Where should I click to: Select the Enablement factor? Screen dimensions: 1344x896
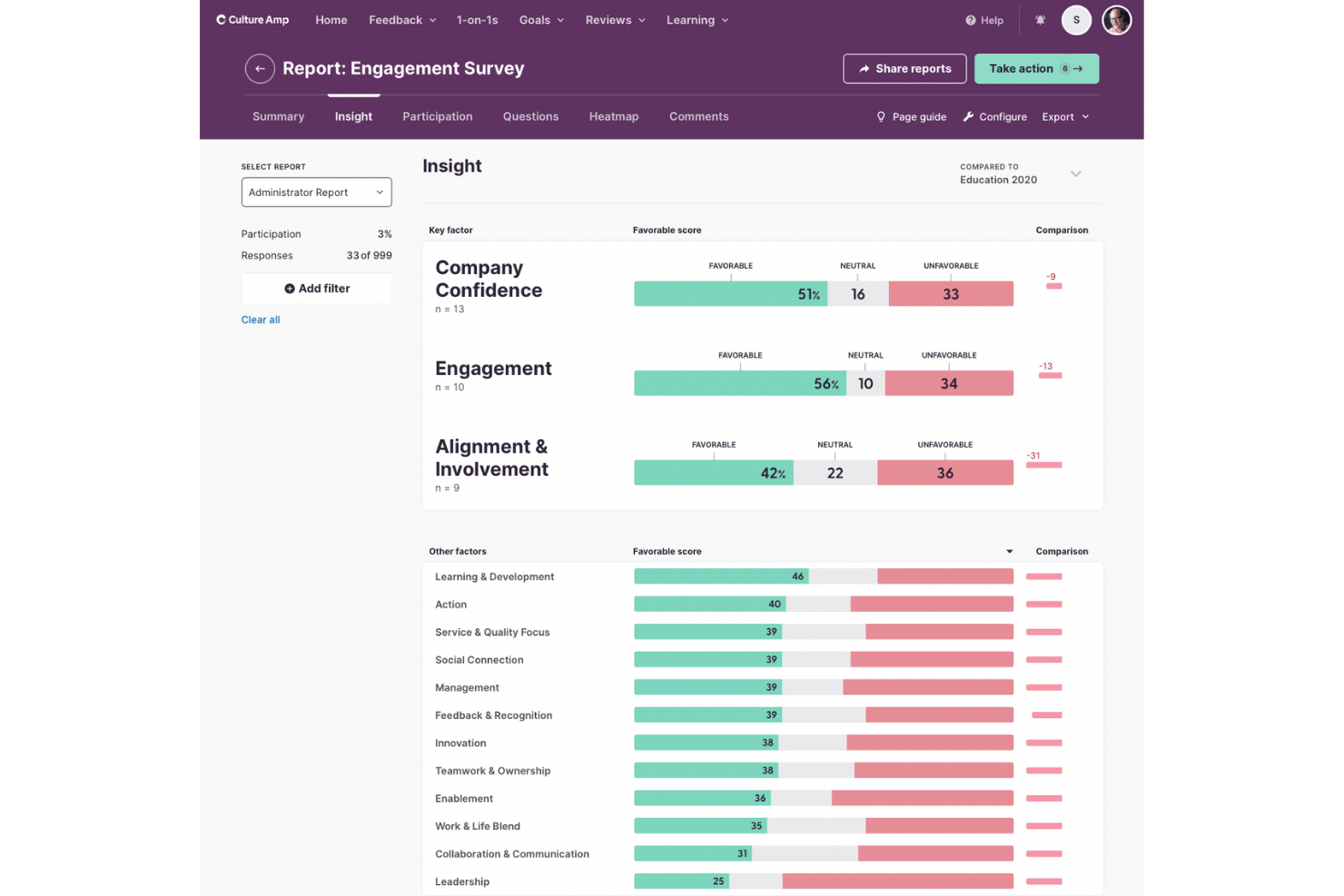click(464, 799)
